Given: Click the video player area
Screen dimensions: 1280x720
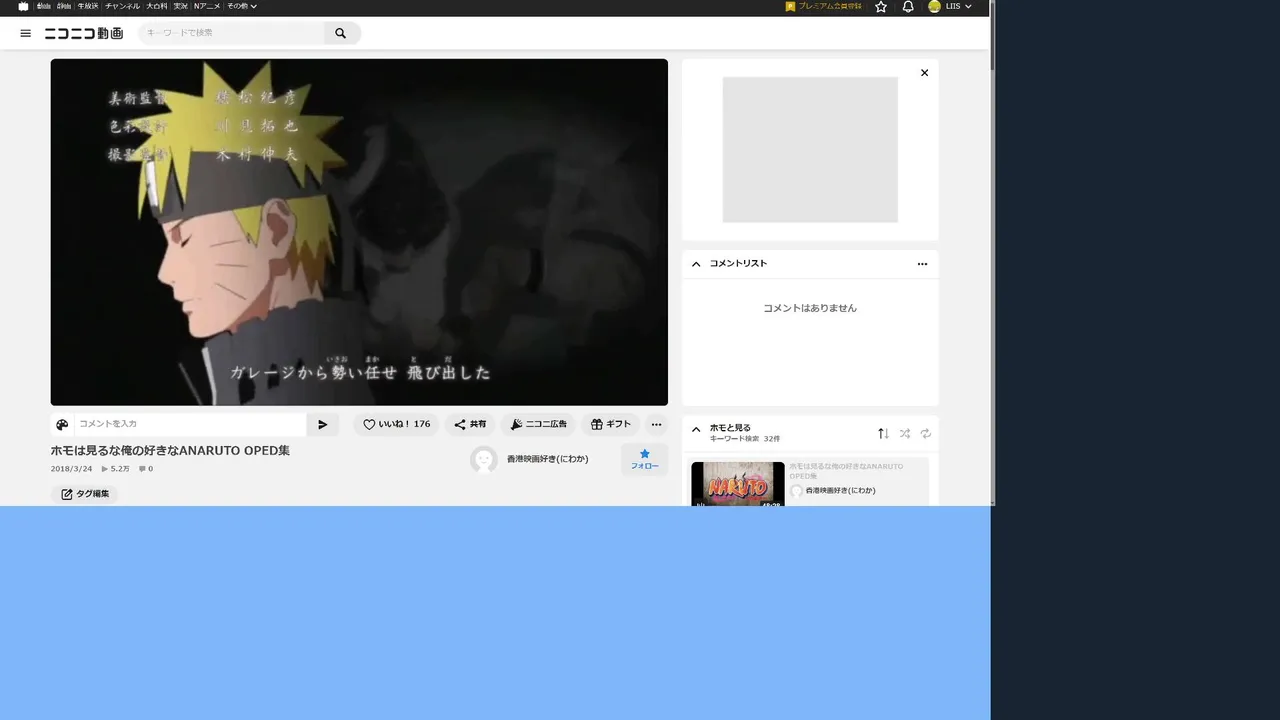Looking at the screenshot, I should tap(359, 232).
